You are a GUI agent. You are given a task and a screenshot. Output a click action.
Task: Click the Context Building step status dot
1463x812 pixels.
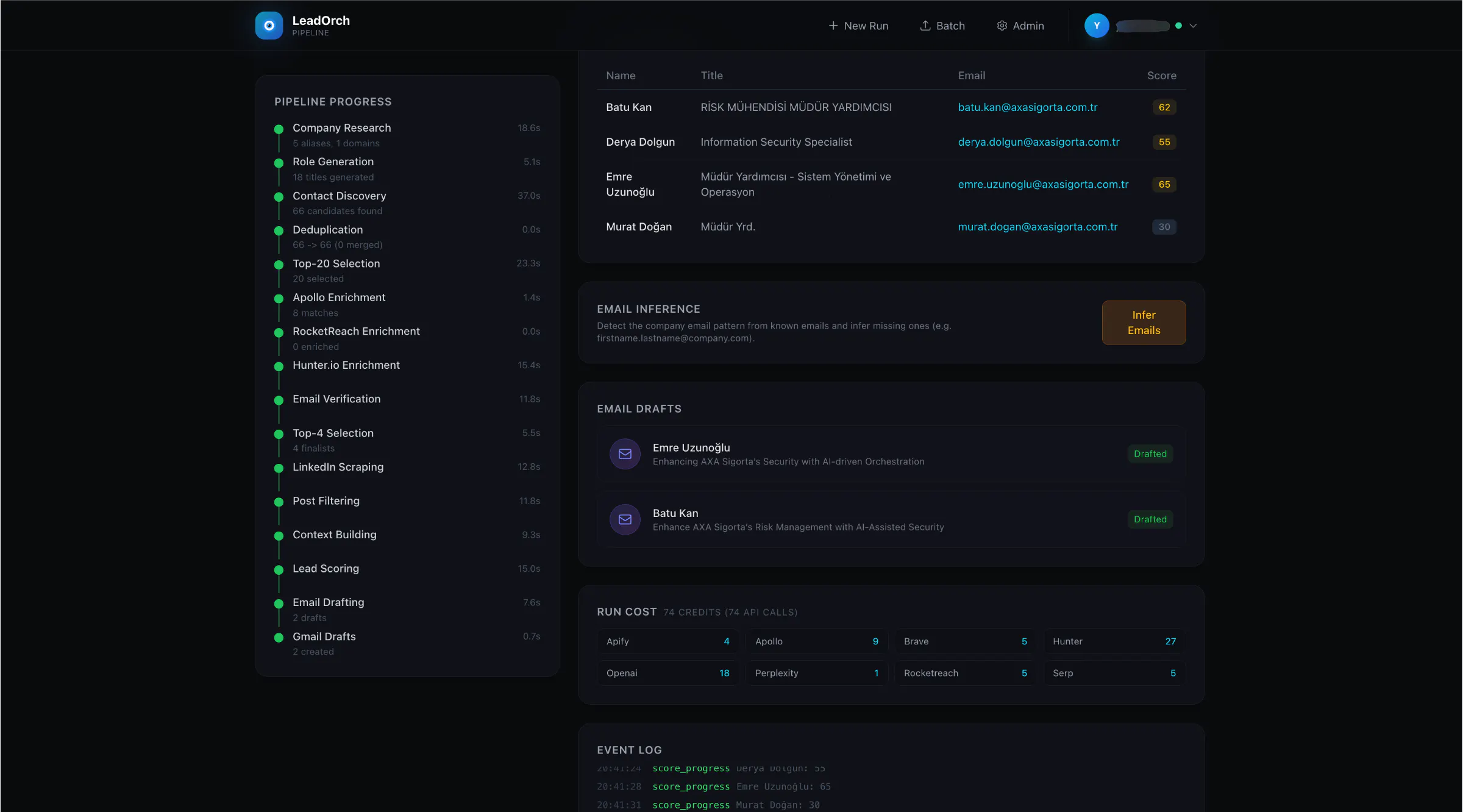[x=279, y=536]
